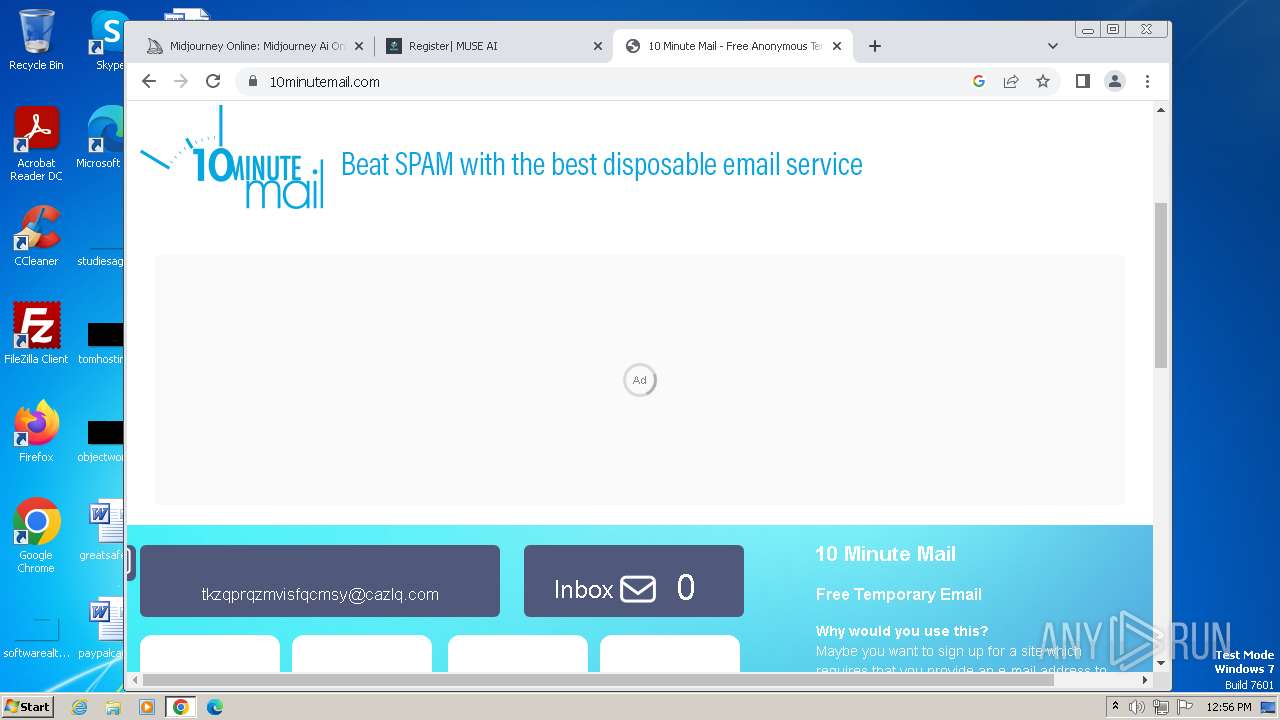The width and height of the screenshot is (1280, 720).
Task: Open the volume speaker tray icon
Action: click(x=1137, y=707)
